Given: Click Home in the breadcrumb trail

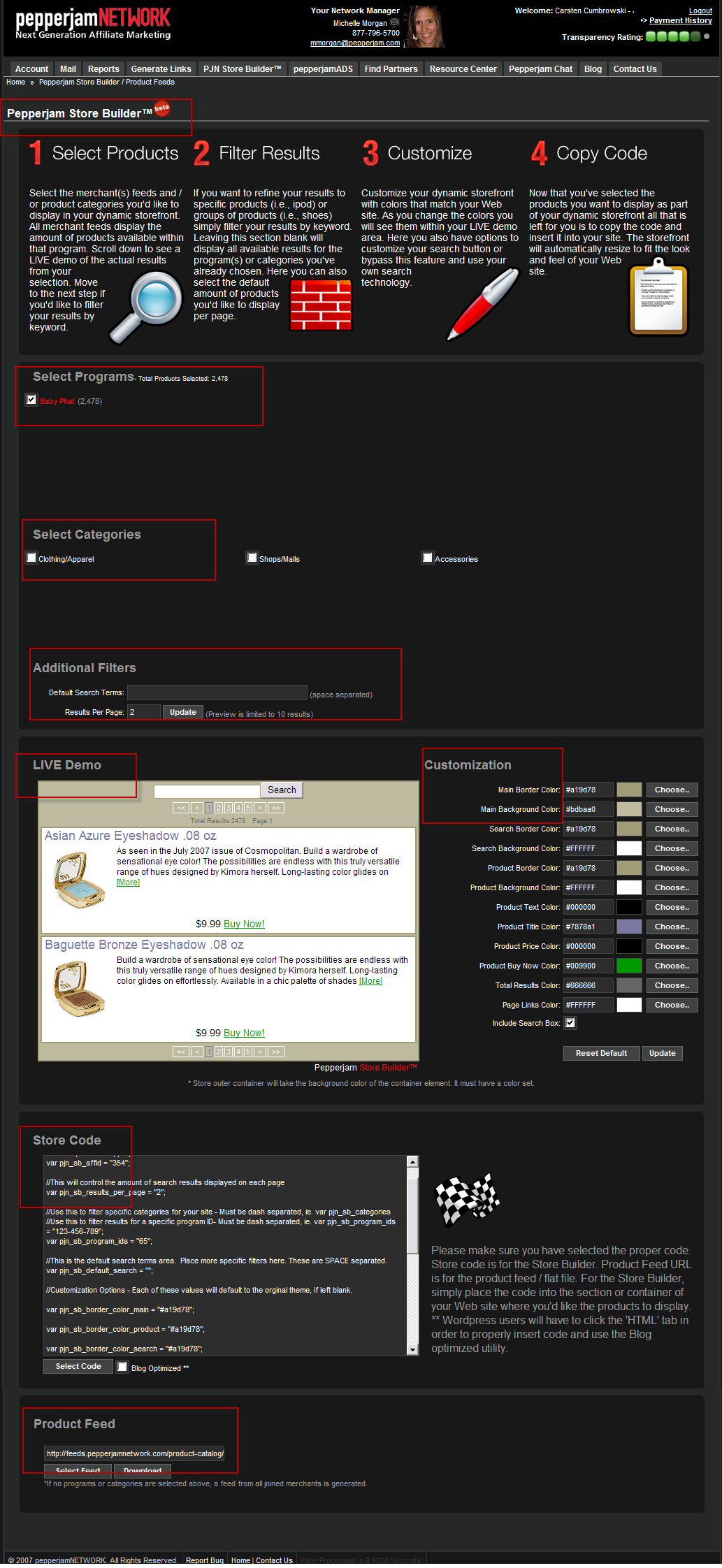Looking at the screenshot, I should [15, 82].
